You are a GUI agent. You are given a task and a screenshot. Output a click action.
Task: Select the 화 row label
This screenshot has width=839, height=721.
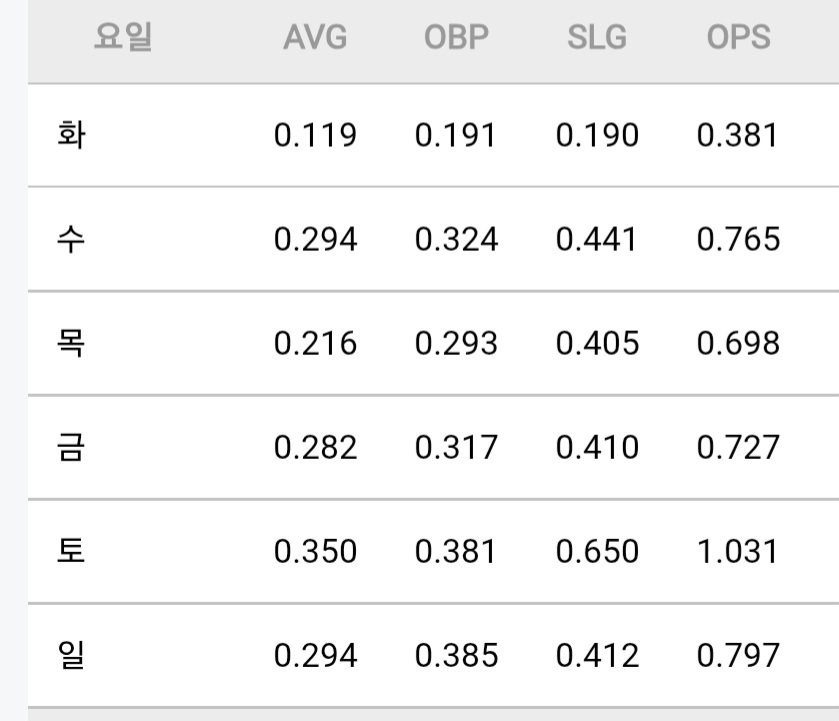coord(71,135)
